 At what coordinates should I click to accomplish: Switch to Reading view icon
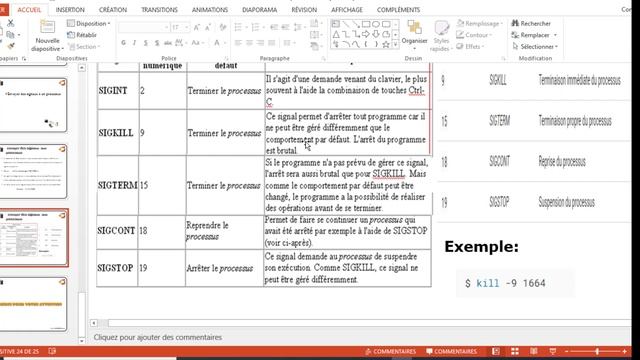(x=534, y=351)
